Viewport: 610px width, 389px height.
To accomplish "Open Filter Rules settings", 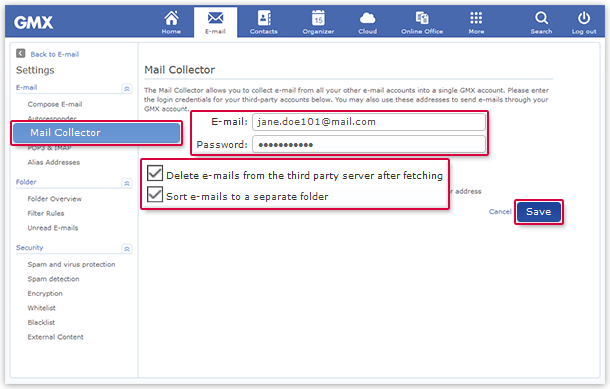I will point(46,213).
